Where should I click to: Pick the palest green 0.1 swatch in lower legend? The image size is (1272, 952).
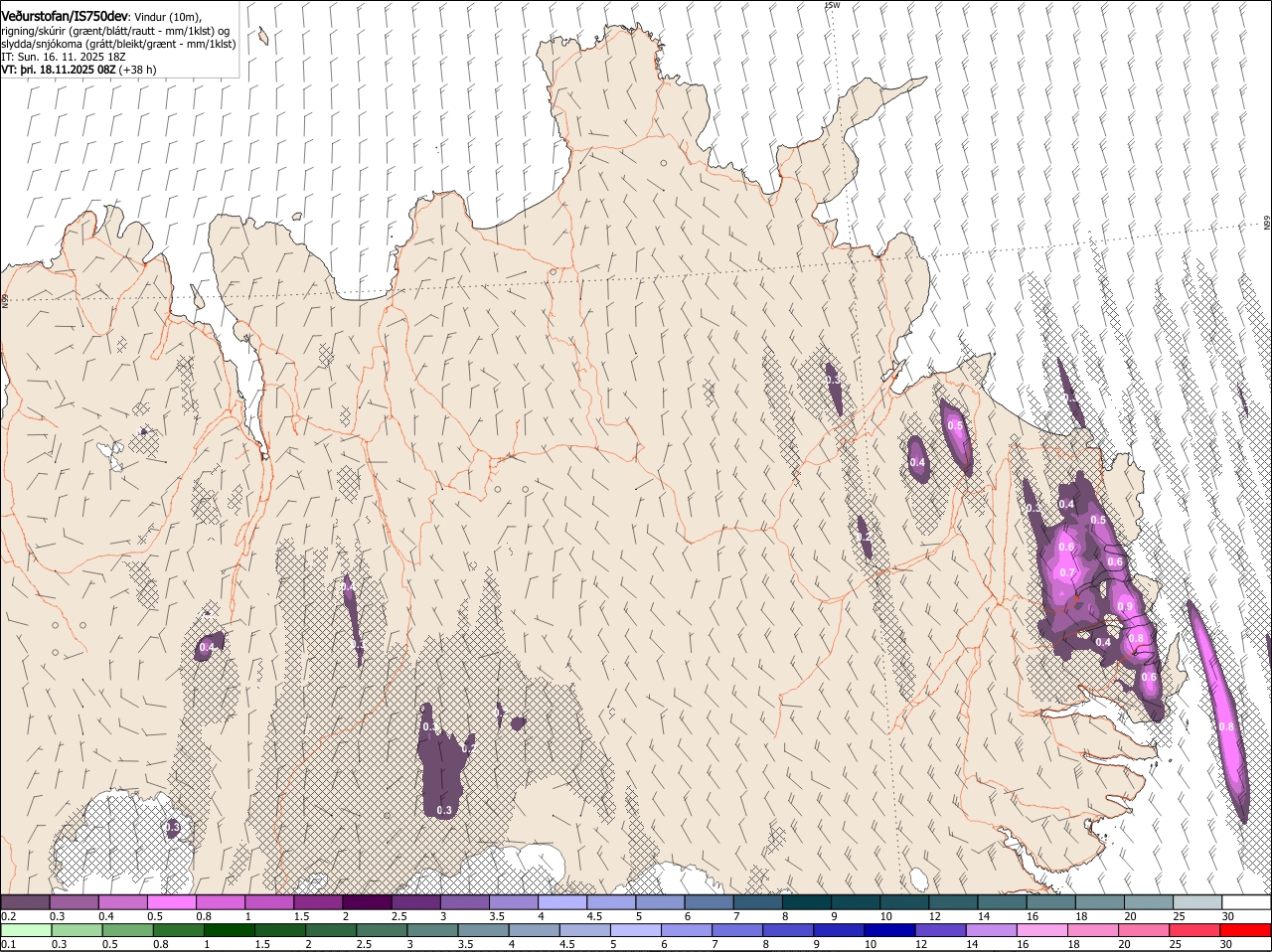pos(26,930)
